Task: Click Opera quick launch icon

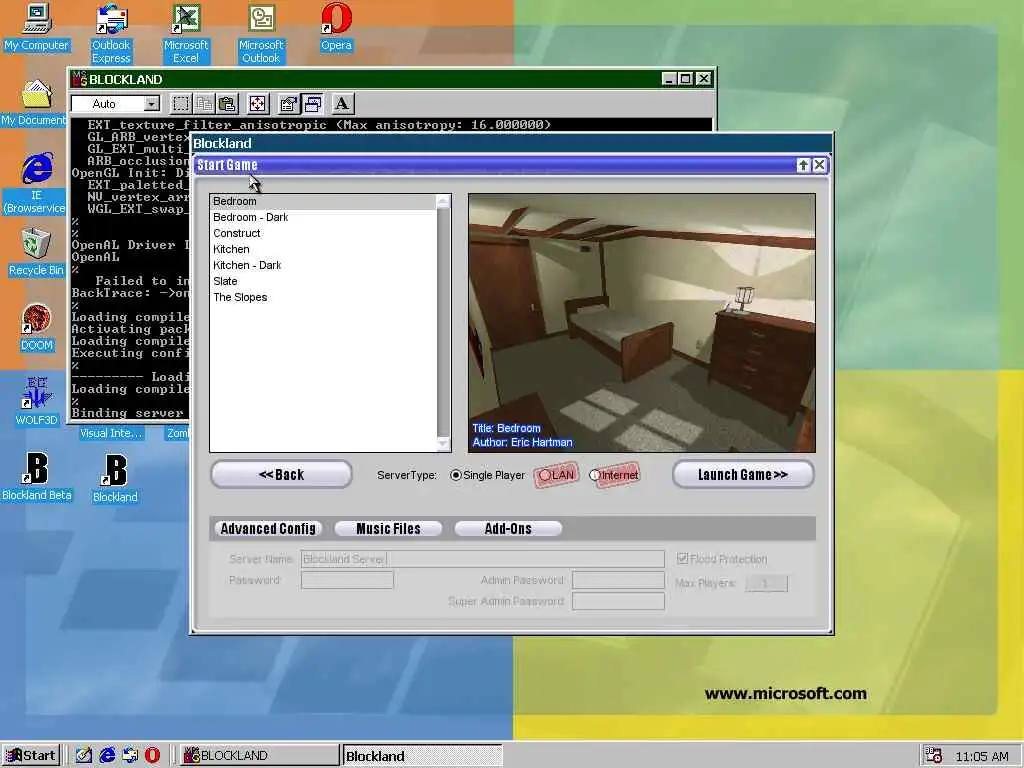Action: (152, 756)
